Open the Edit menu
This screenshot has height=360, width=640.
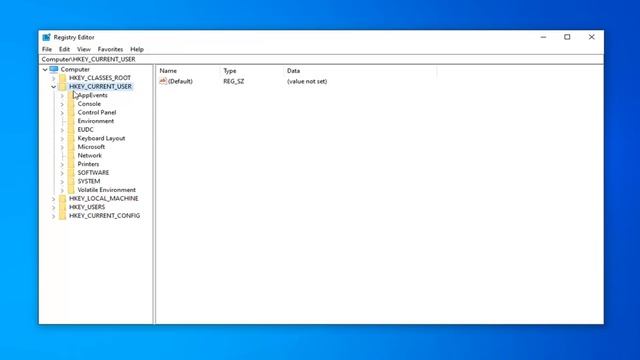click(x=64, y=49)
